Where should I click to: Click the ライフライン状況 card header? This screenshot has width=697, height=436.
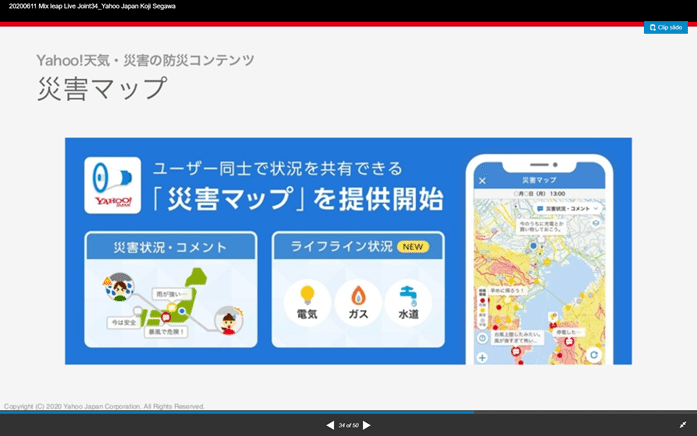(x=358, y=246)
